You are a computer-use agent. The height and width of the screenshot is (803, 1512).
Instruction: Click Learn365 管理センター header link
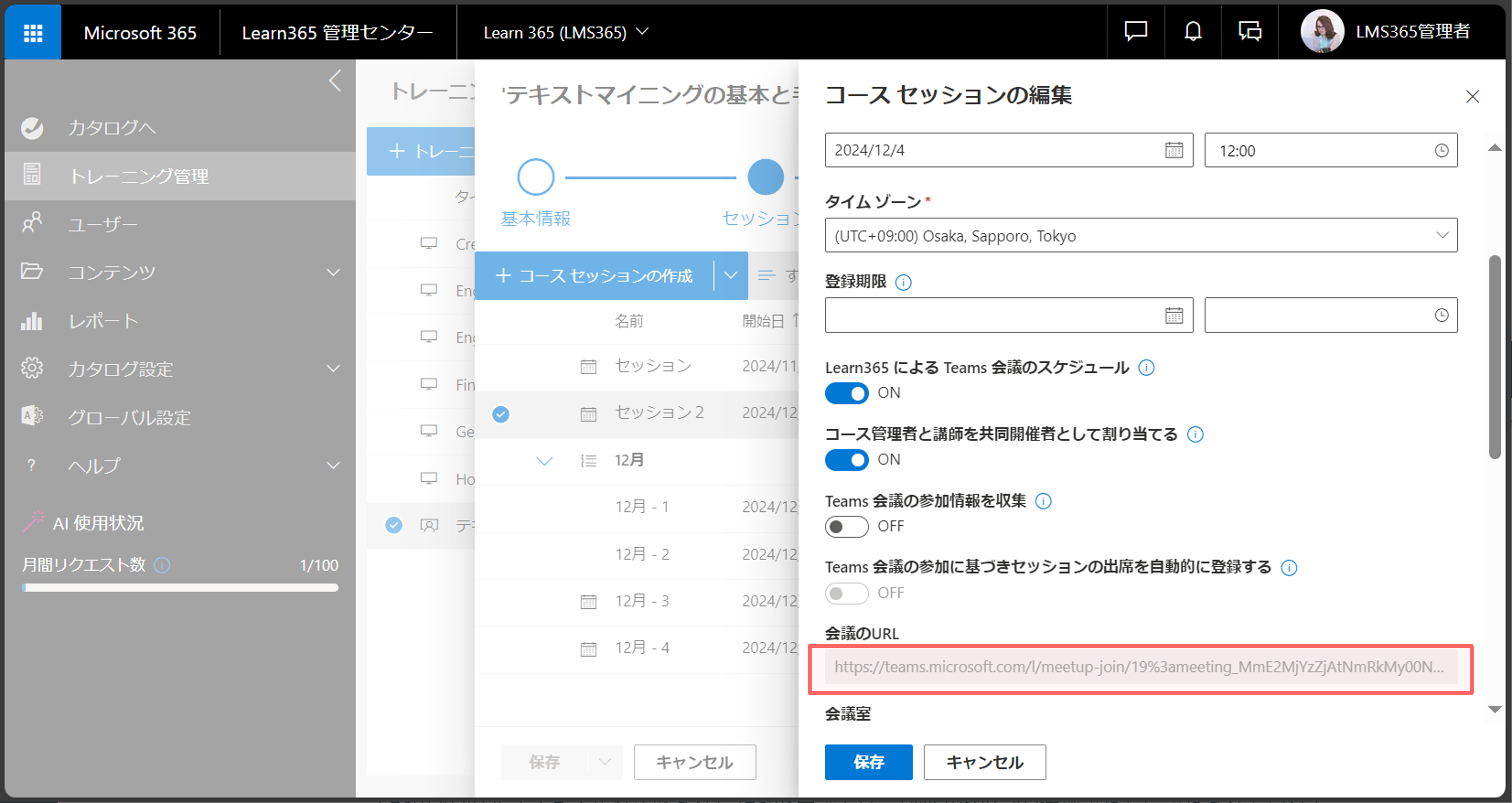(338, 32)
